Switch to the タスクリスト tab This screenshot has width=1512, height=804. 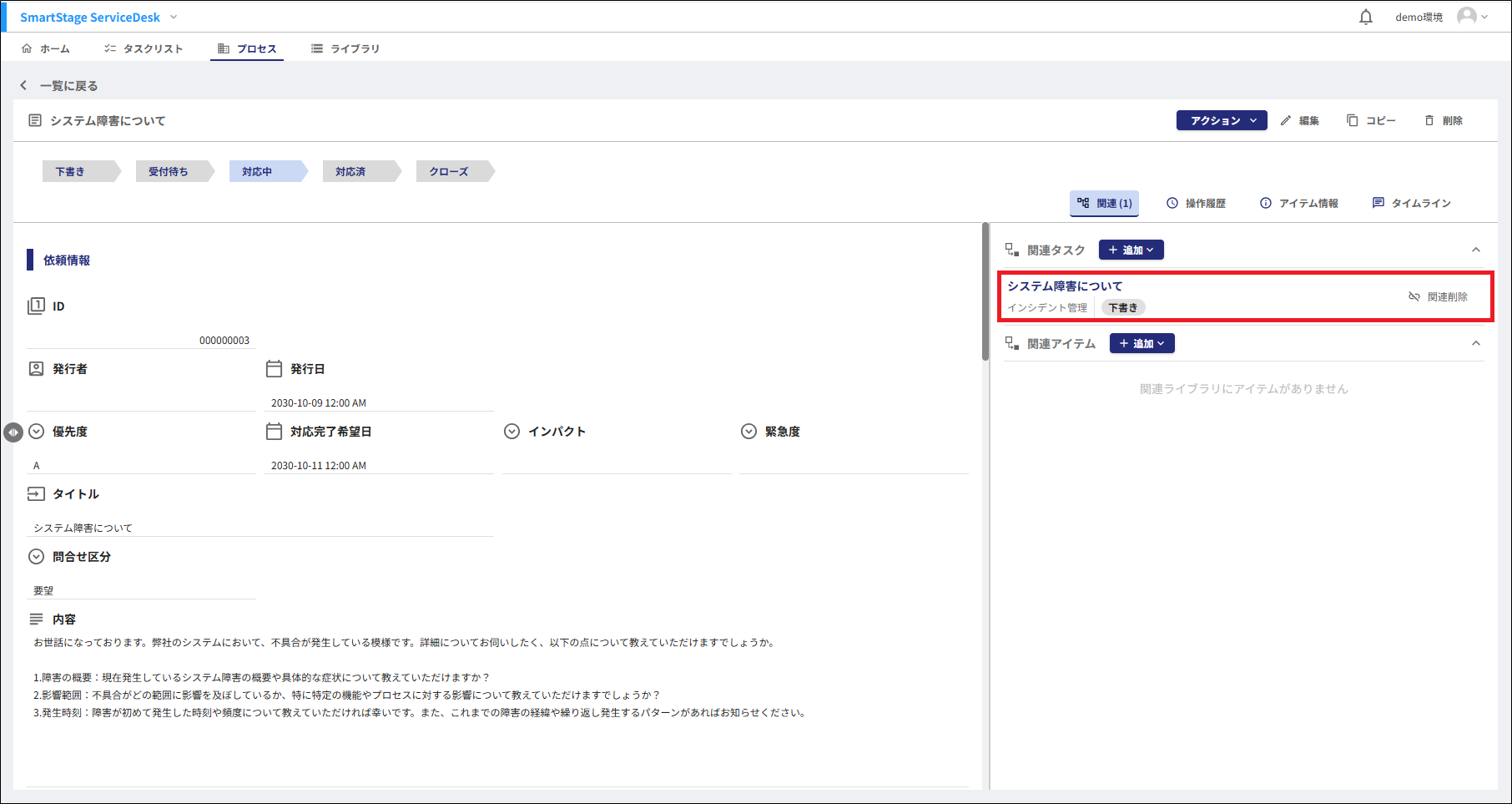coord(144,49)
